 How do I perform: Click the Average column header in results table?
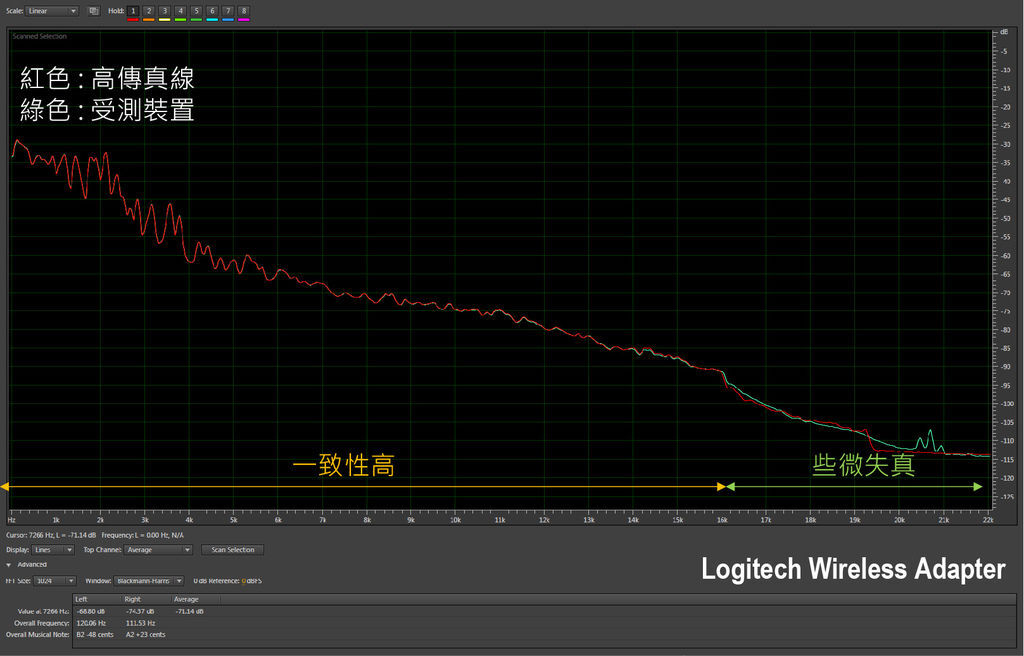click(186, 599)
